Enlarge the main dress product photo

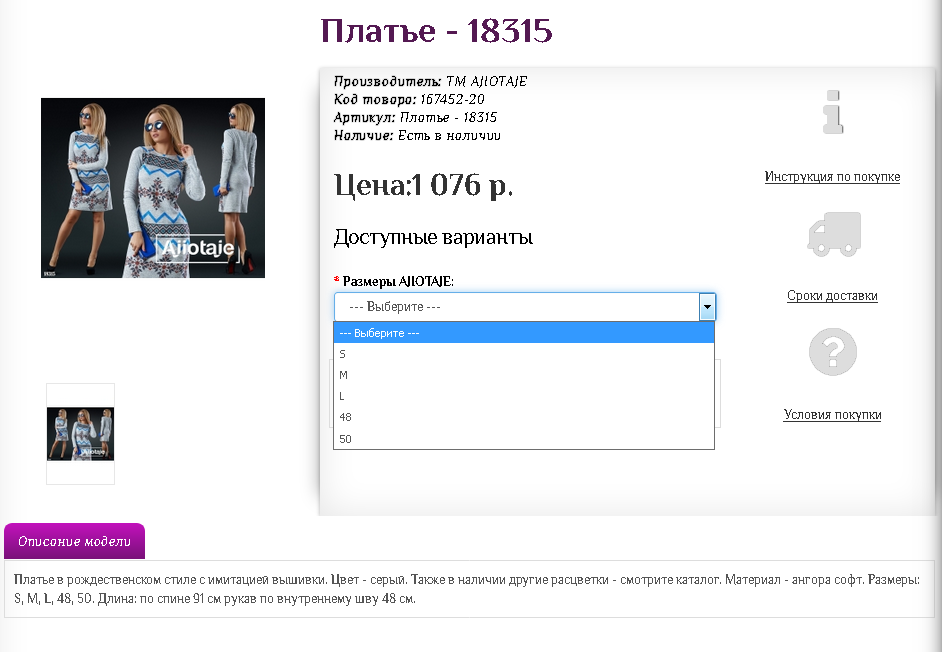click(152, 188)
